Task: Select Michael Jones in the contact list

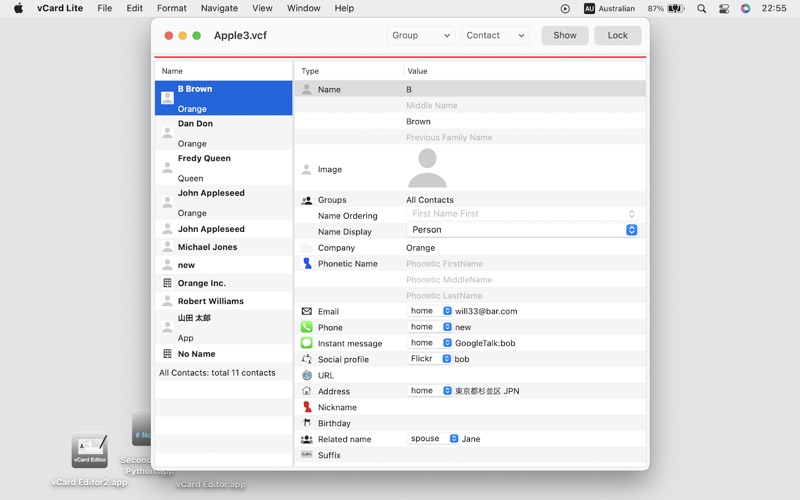Action: [208, 247]
